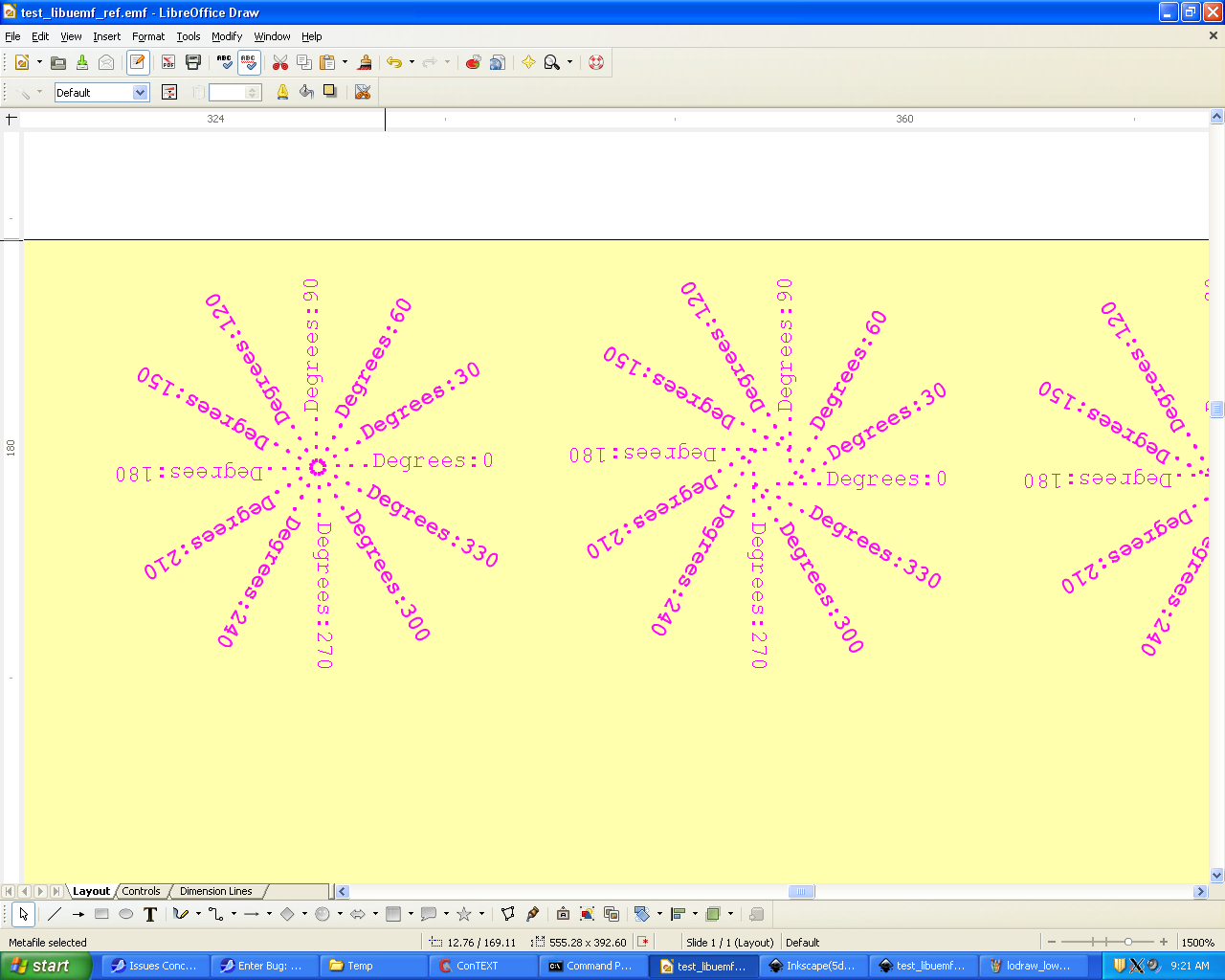Expand the Stars shapes dropdown arrow
Image resolution: width=1225 pixels, height=980 pixels.
(x=481, y=914)
